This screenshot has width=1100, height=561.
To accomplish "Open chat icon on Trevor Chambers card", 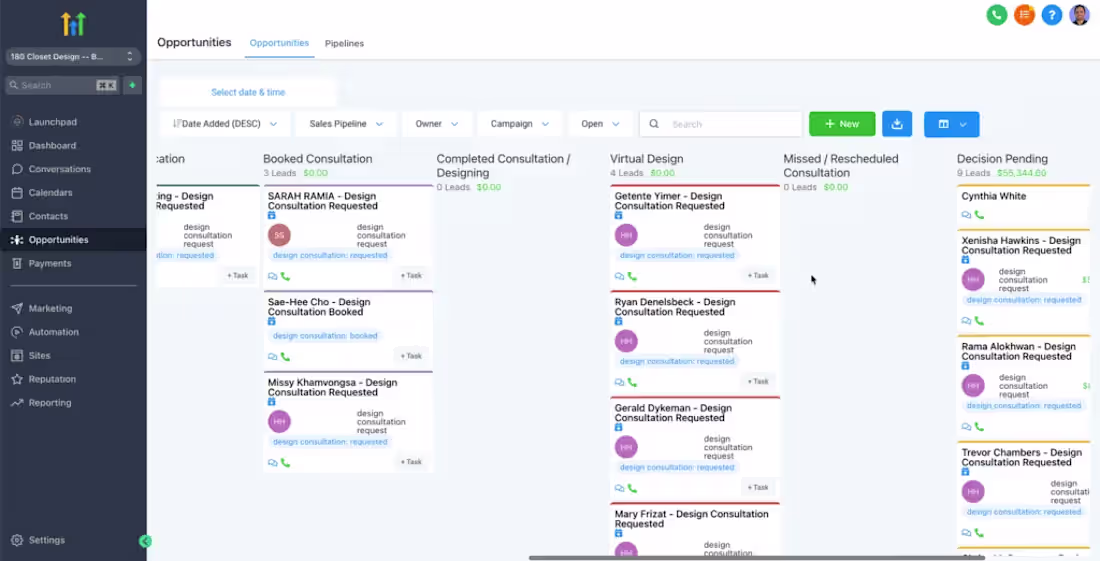I will coord(966,533).
